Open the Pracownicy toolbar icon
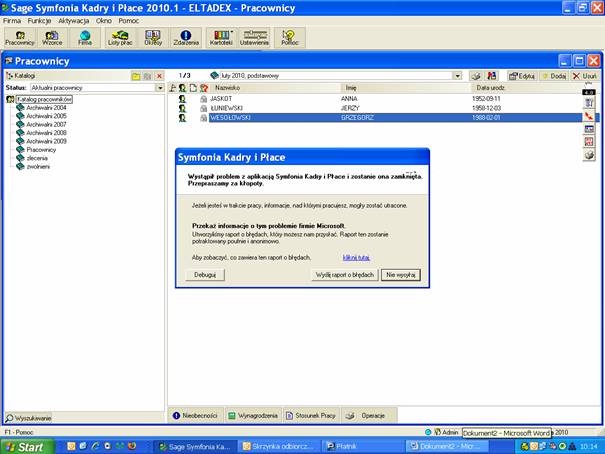 click(x=19, y=38)
